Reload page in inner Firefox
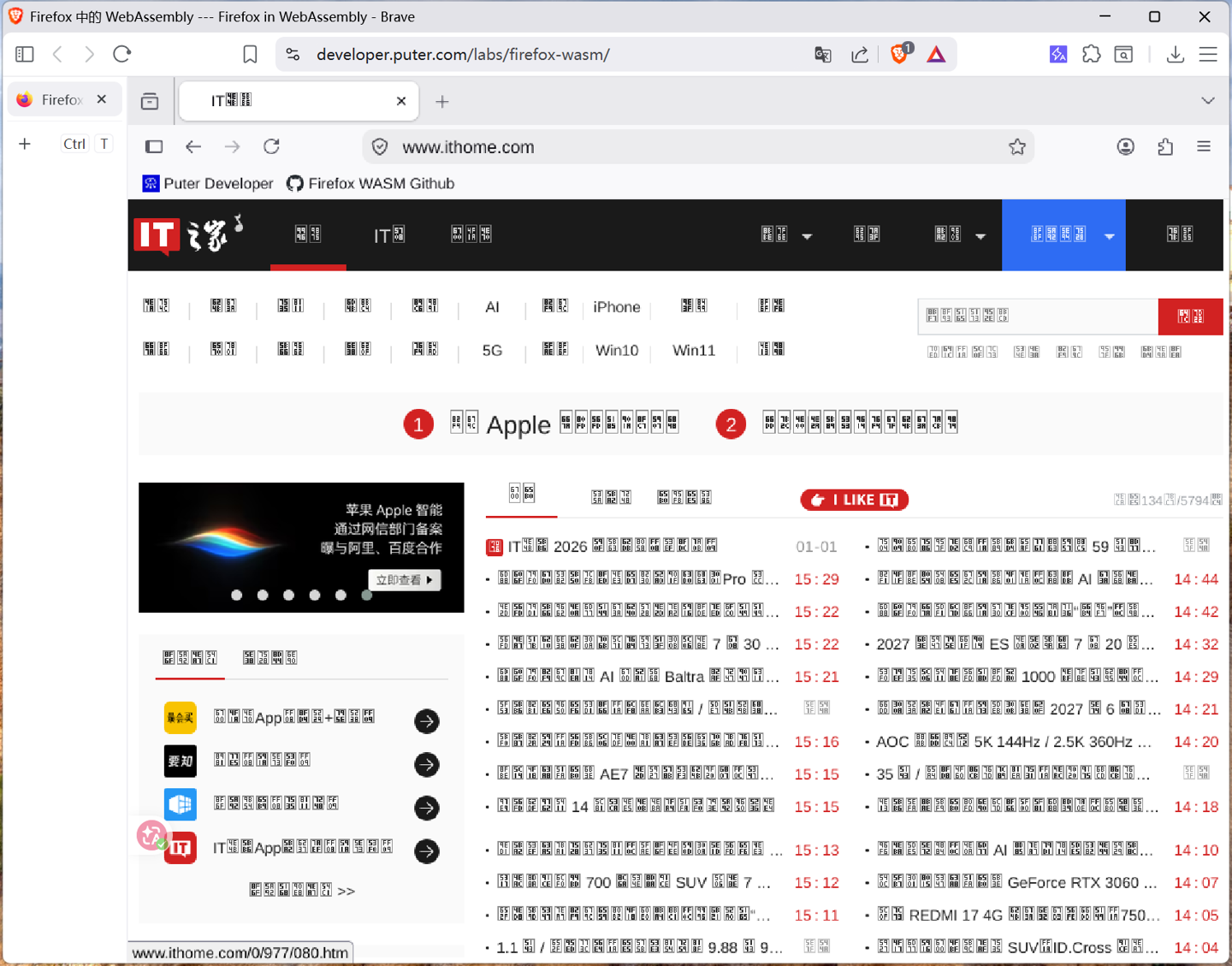Viewport: 1232px width, 966px height. click(x=272, y=146)
